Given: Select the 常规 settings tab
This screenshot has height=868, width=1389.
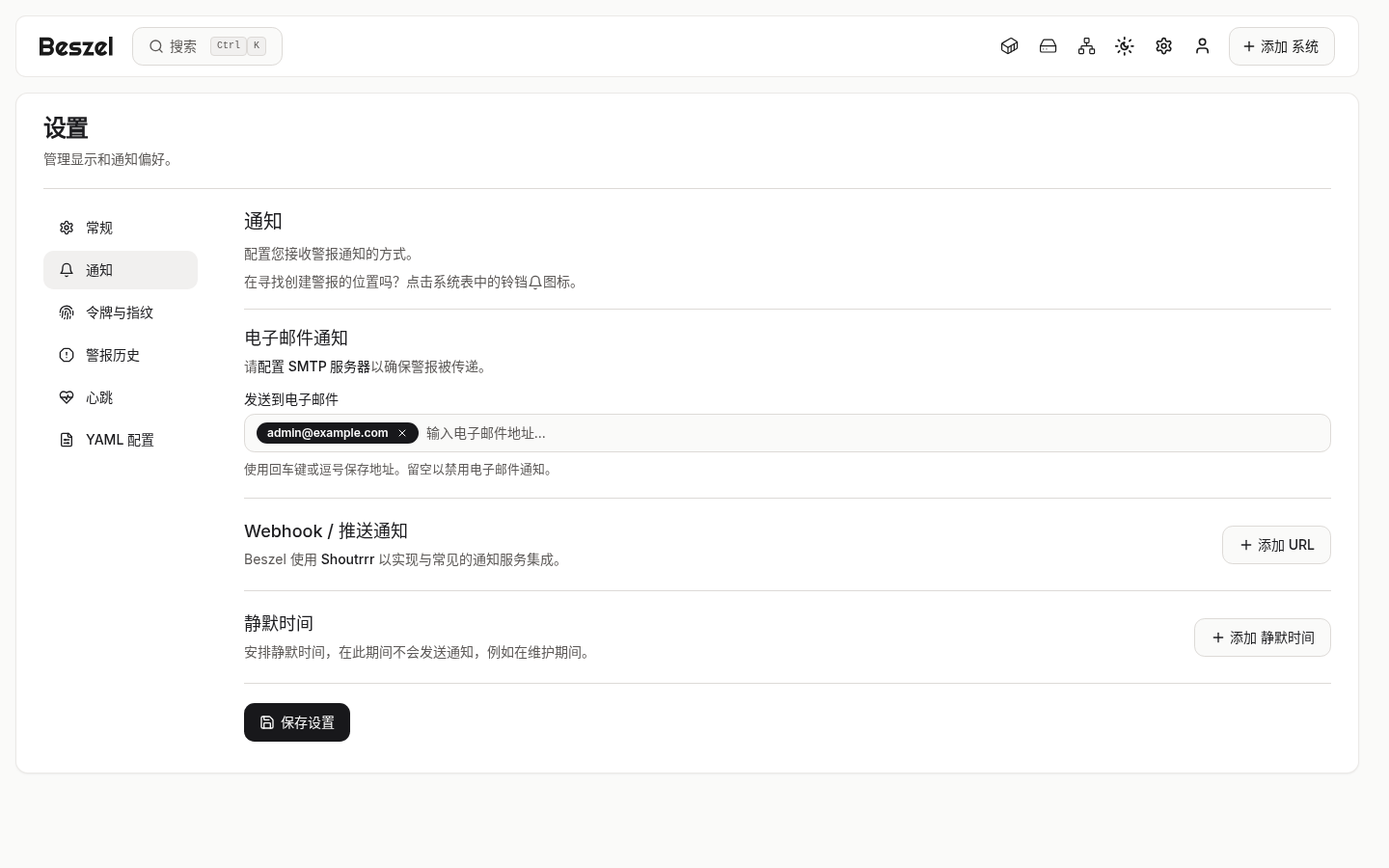Looking at the screenshot, I should (121, 228).
